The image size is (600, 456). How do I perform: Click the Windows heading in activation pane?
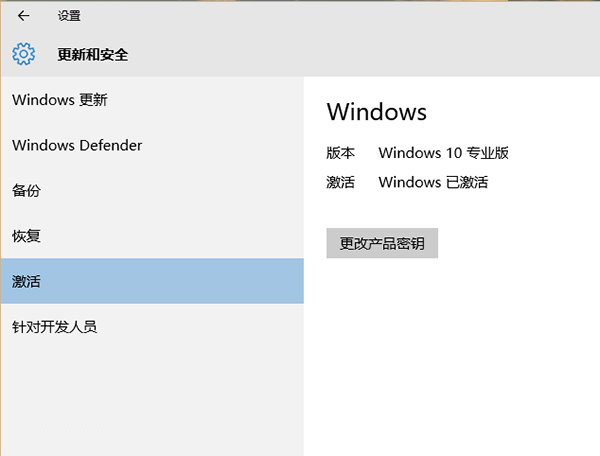(x=377, y=112)
